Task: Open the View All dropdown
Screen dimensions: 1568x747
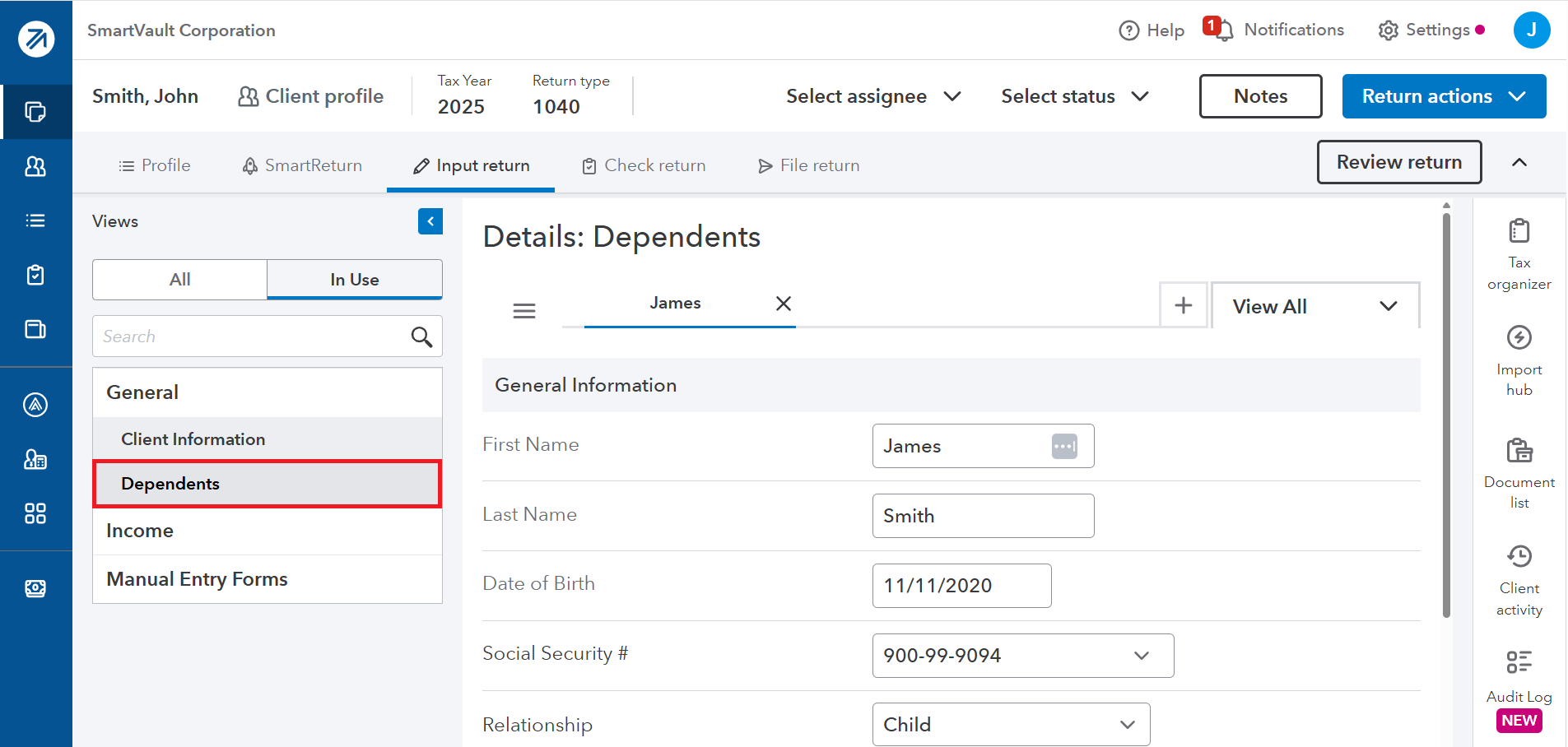Action: [x=1315, y=306]
